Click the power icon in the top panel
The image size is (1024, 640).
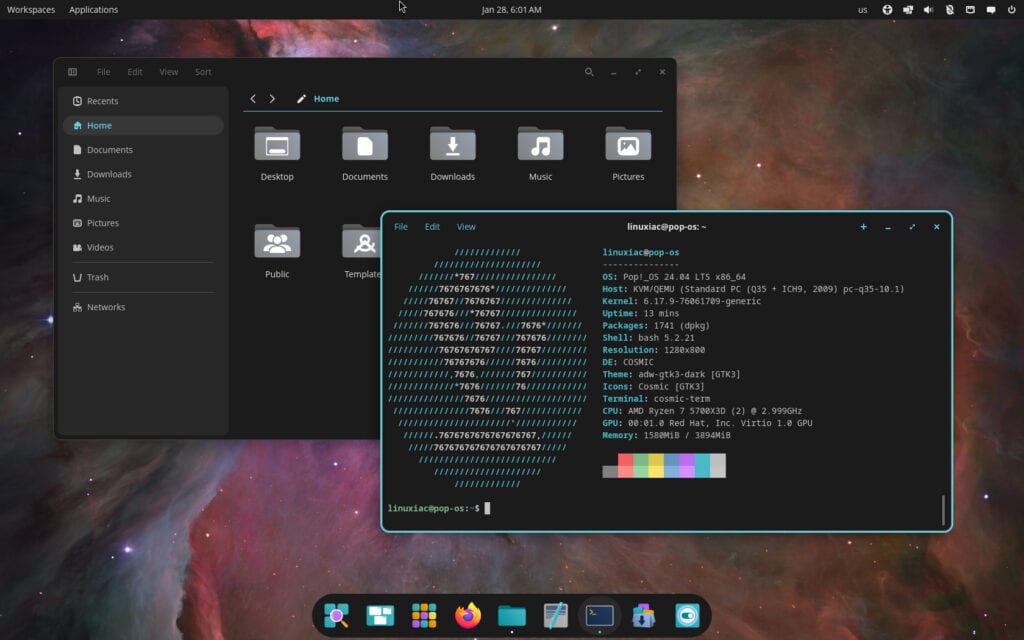tap(1010, 9)
